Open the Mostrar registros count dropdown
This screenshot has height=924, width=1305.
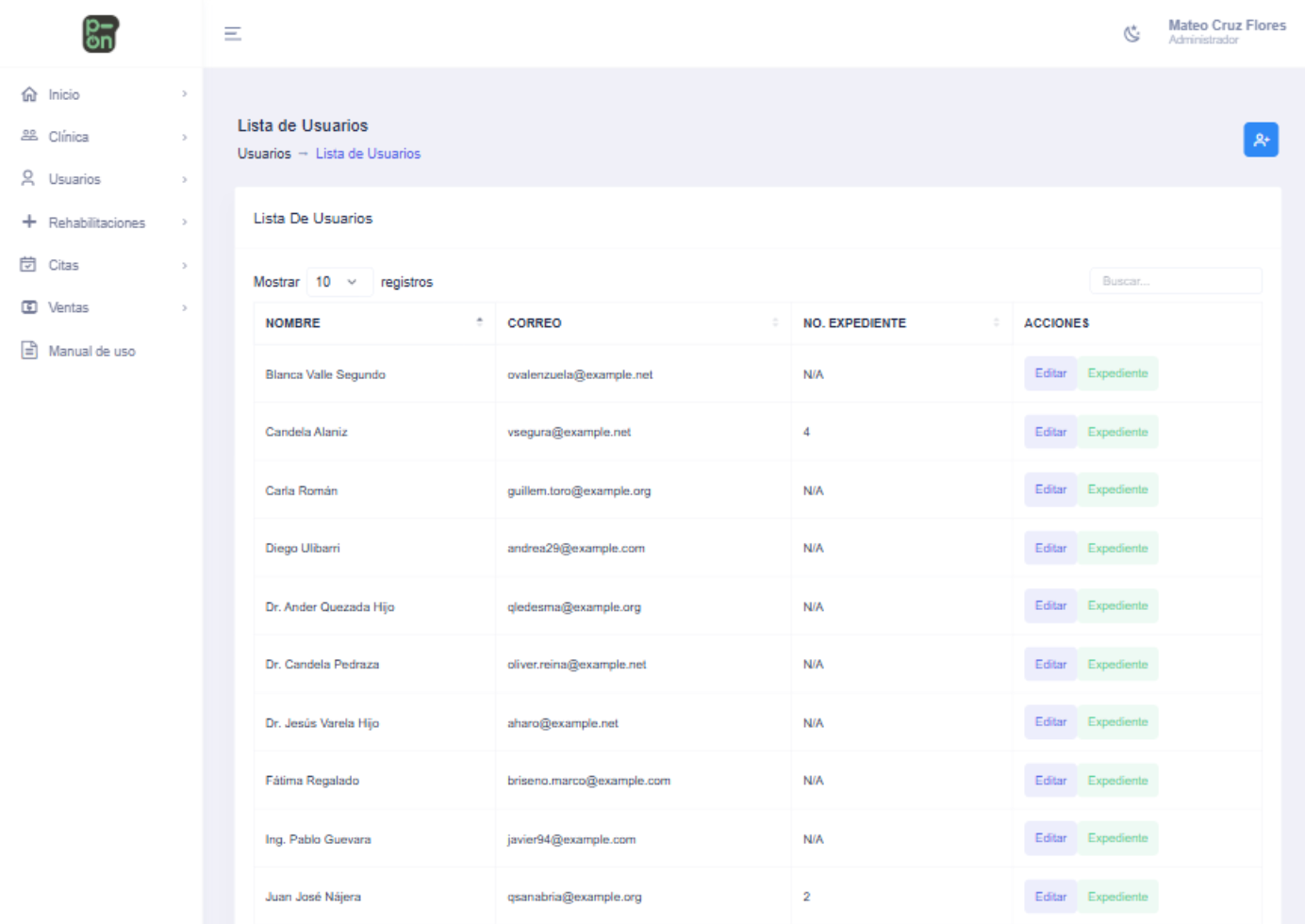(339, 282)
